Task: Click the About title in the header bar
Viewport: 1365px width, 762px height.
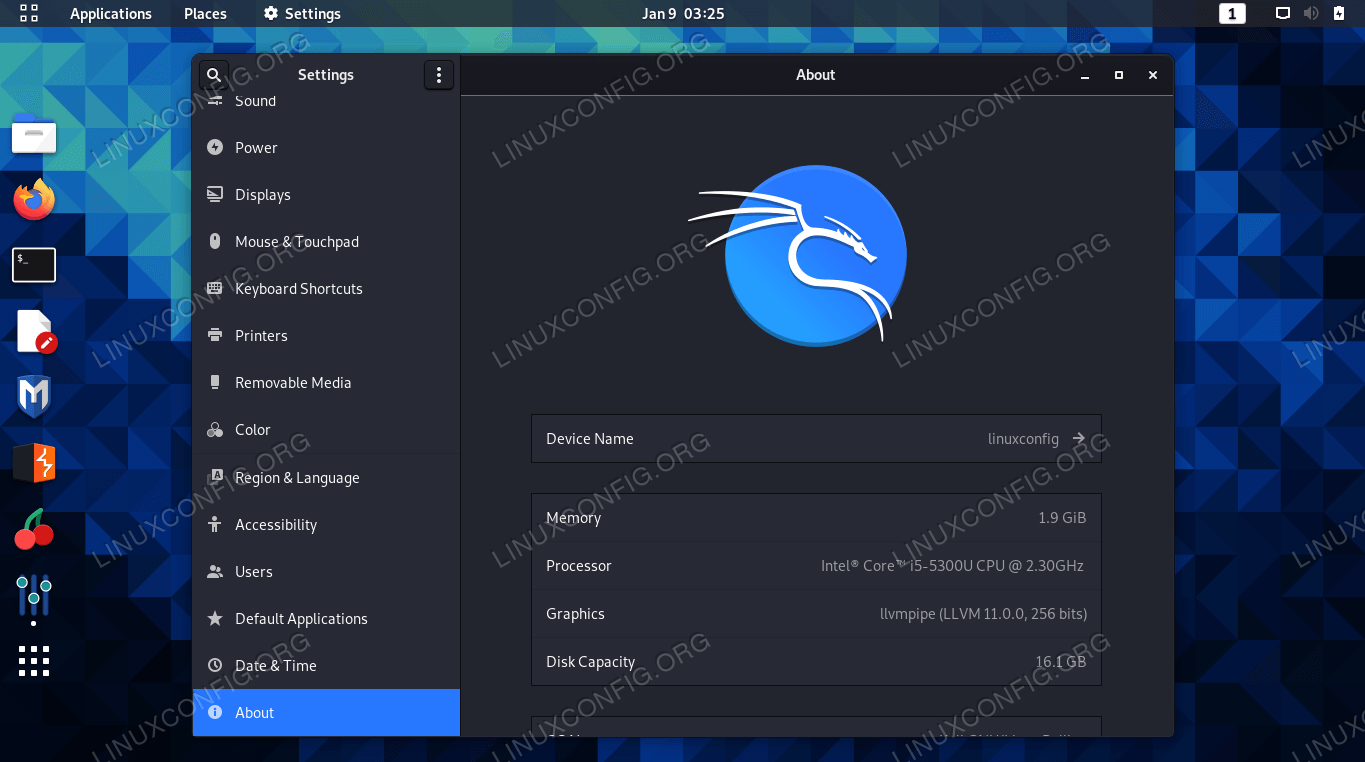Action: point(816,75)
